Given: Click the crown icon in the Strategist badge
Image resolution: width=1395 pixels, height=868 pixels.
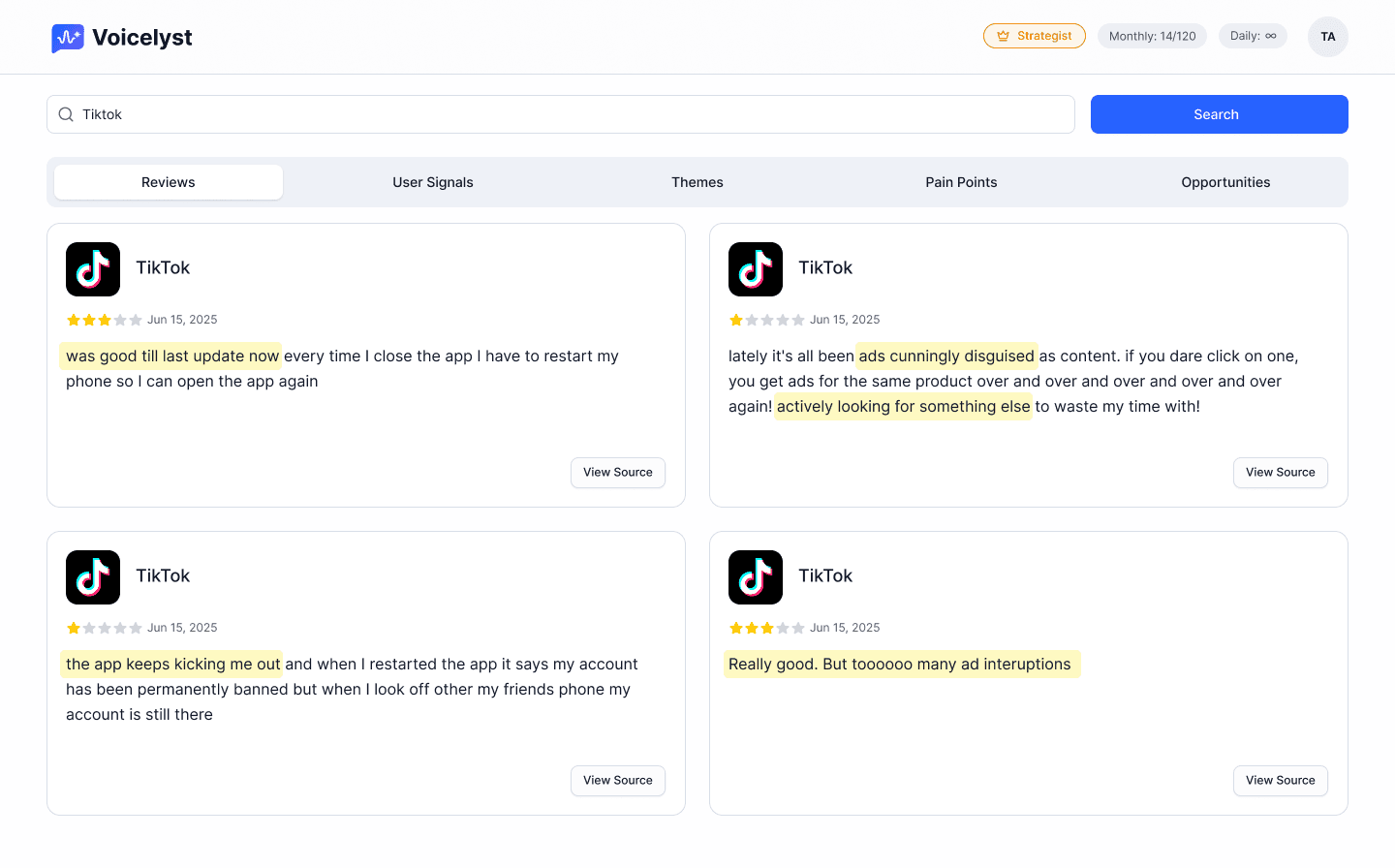Looking at the screenshot, I should pyautogui.click(x=1002, y=35).
